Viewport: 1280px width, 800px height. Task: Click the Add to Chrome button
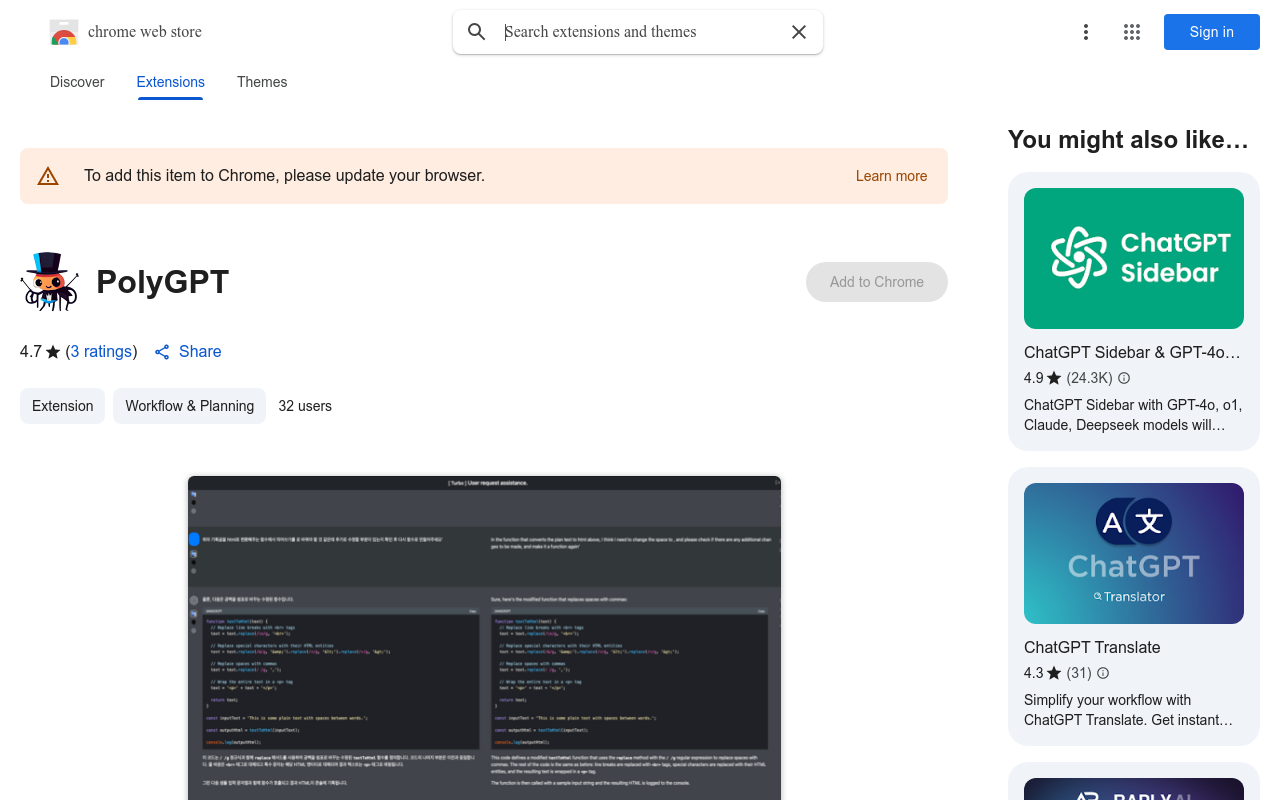tap(877, 282)
